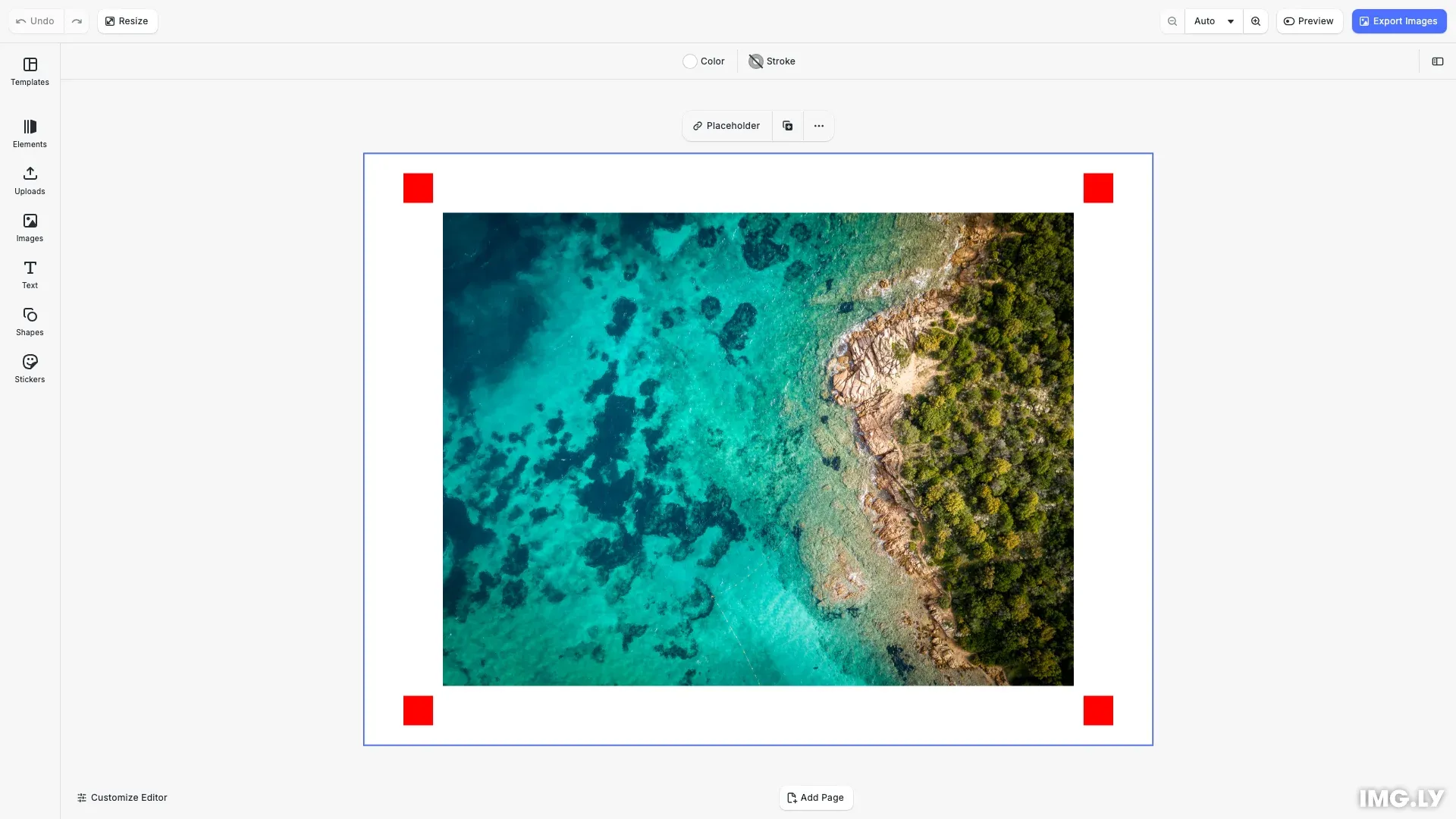Screen dimensions: 1456x819
Task: Click the redo arrow icon
Action: 77,21
